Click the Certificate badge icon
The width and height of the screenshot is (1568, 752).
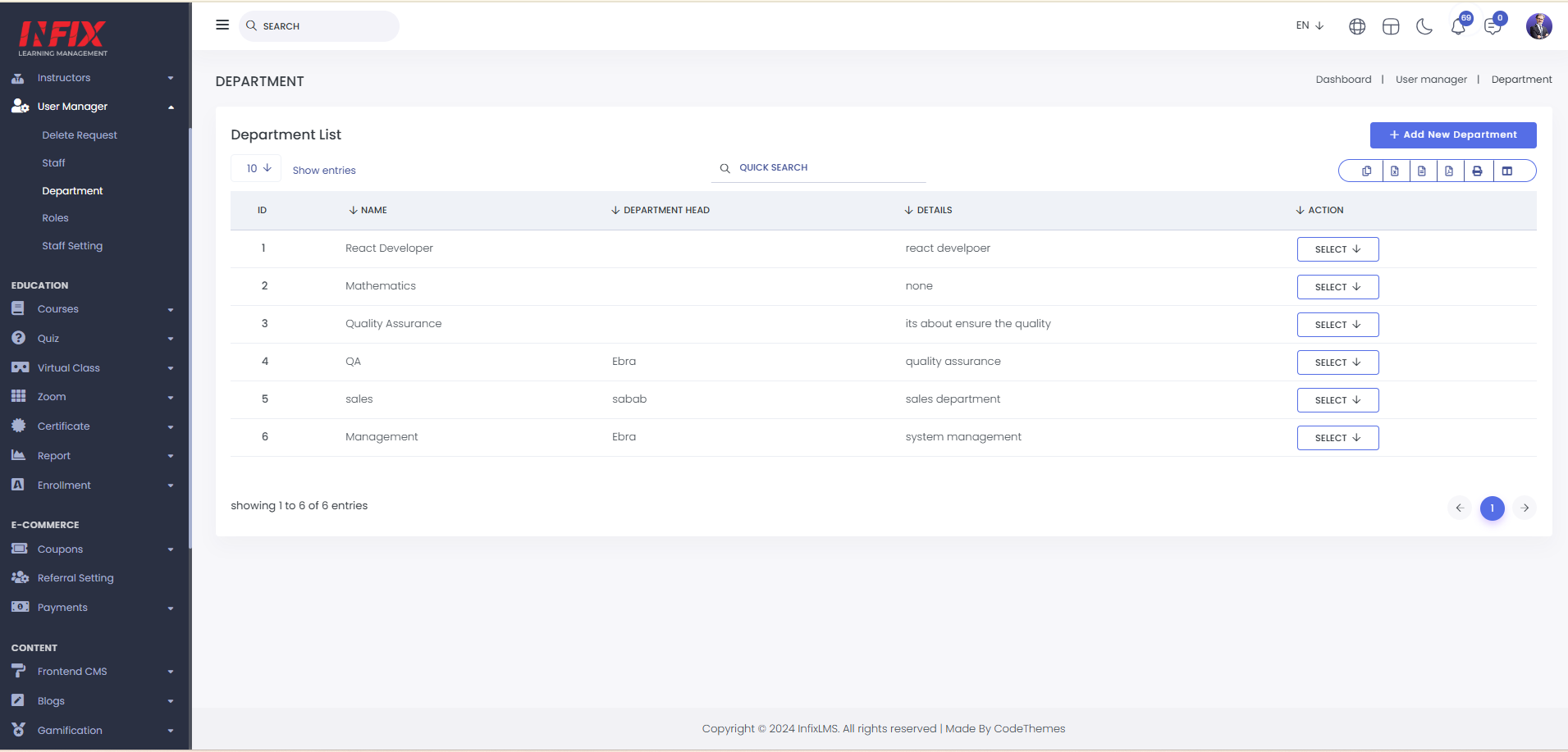18,426
